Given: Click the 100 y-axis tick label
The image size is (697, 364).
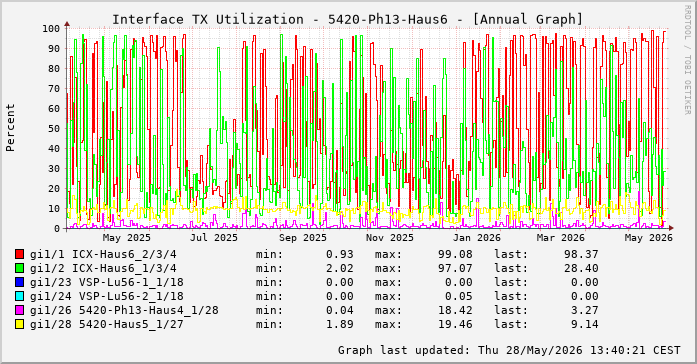Looking at the screenshot, I should pyautogui.click(x=51, y=29).
